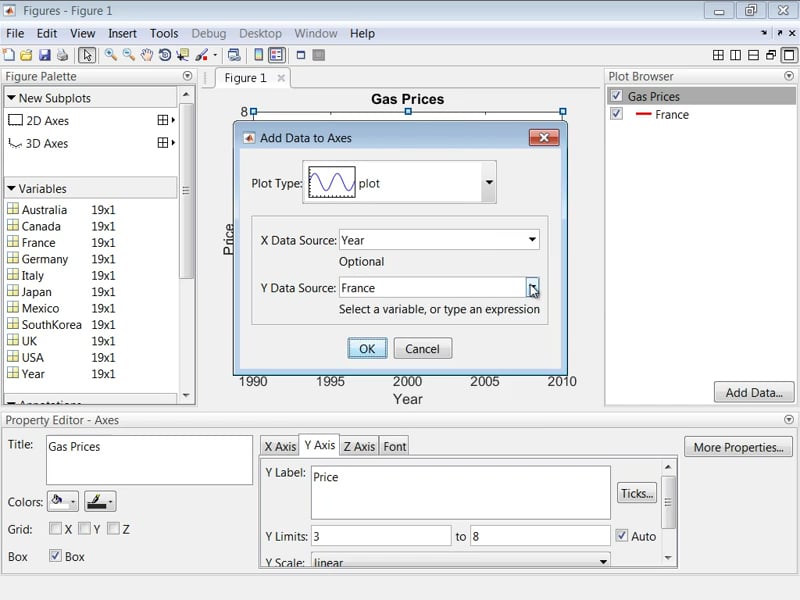Click the Ticks button

click(x=637, y=493)
